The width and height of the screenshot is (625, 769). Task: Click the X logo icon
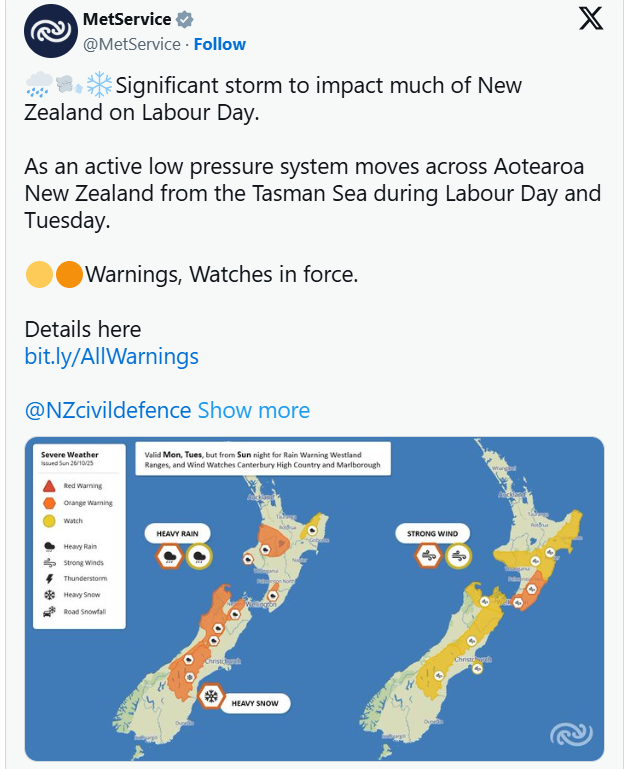[x=591, y=19]
